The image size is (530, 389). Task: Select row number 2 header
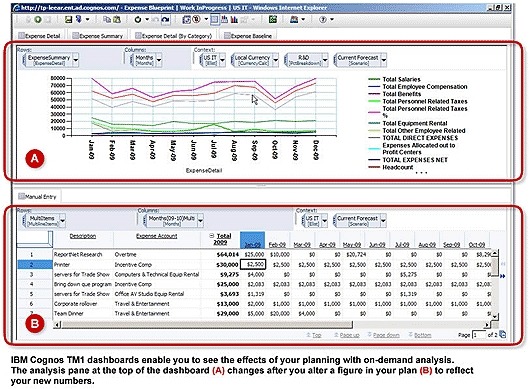[34, 264]
